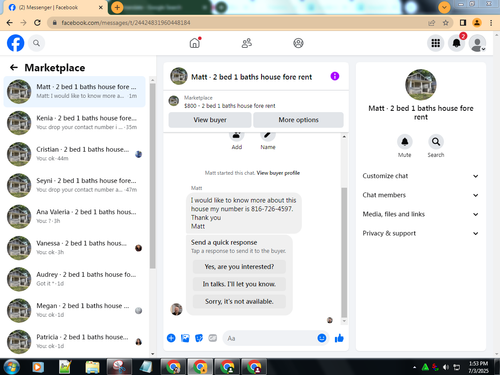Open Chrome's three-dot menu
This screenshot has height=375, width=500.
pos(491,23)
